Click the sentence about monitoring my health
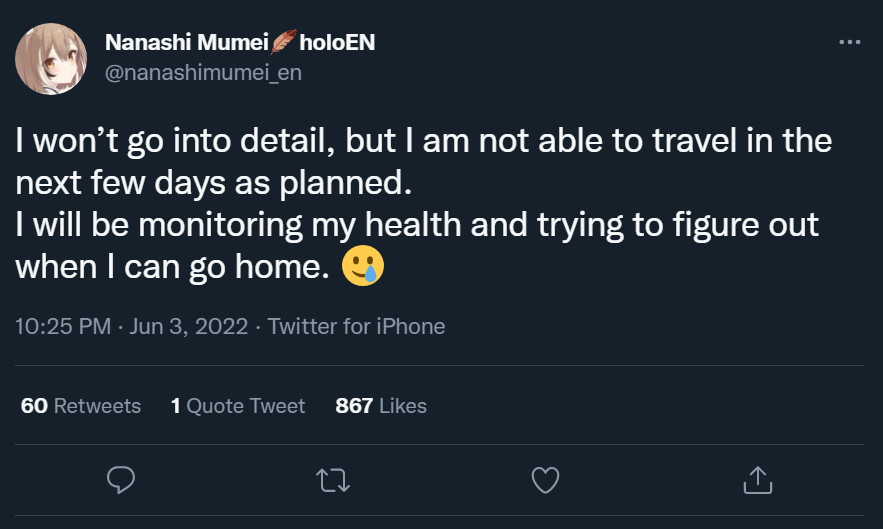This screenshot has height=529, width=883. (x=416, y=225)
